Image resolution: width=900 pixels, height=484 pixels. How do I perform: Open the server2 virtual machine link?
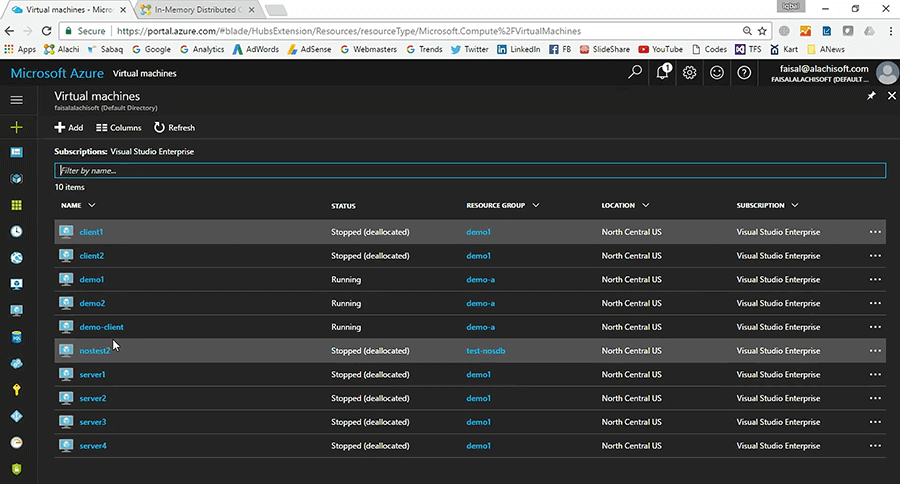tap(93, 398)
